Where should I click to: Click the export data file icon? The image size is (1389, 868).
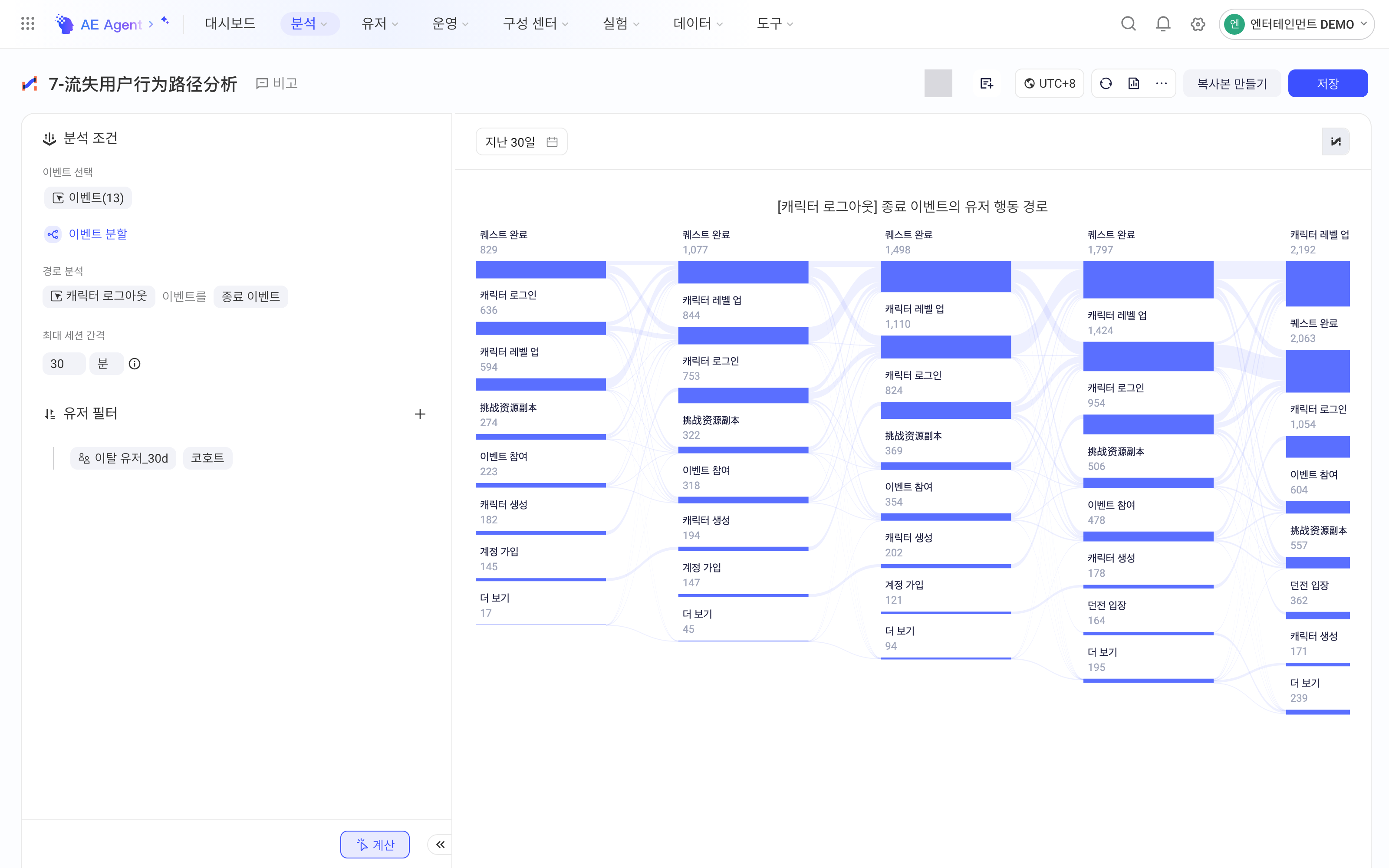pos(1134,84)
